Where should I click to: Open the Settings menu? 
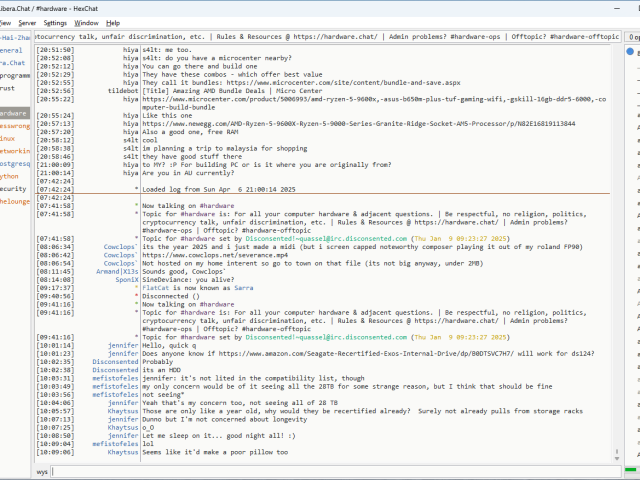(55, 22)
